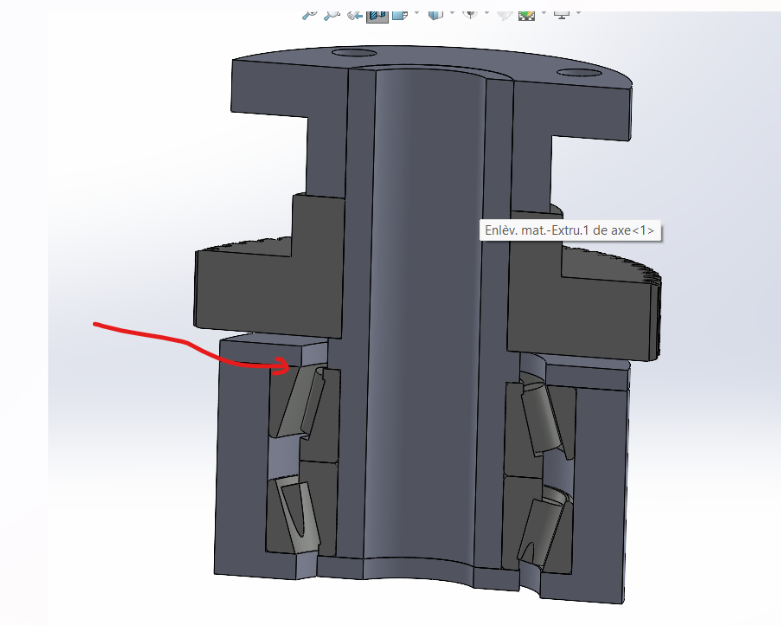Click the Hide/Show Items eye icon

coord(470,14)
